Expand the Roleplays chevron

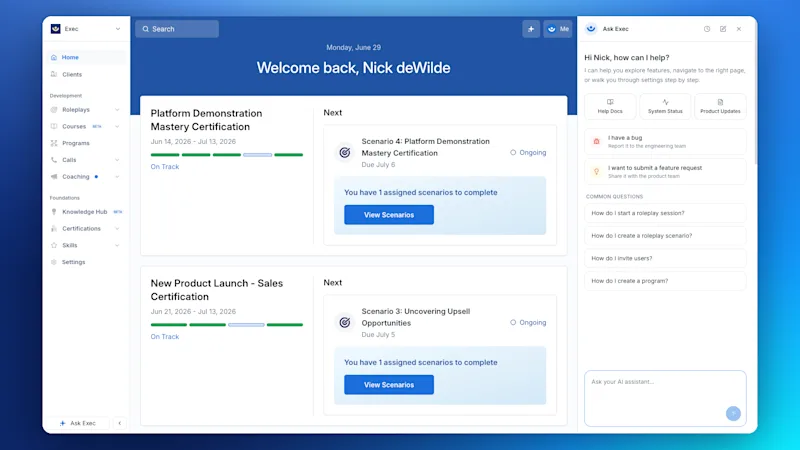(x=117, y=110)
